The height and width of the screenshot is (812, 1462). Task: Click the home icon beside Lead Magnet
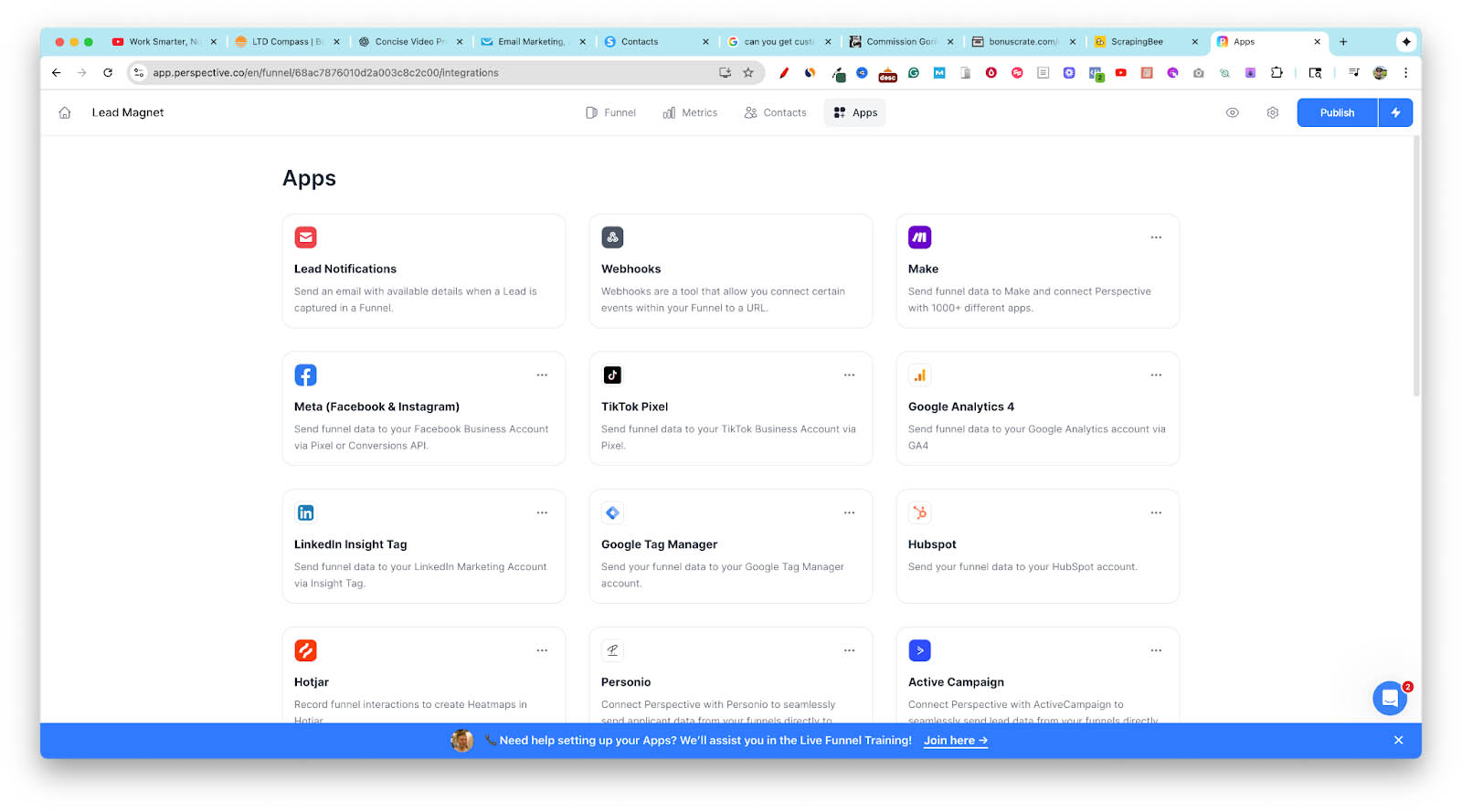[x=65, y=113]
